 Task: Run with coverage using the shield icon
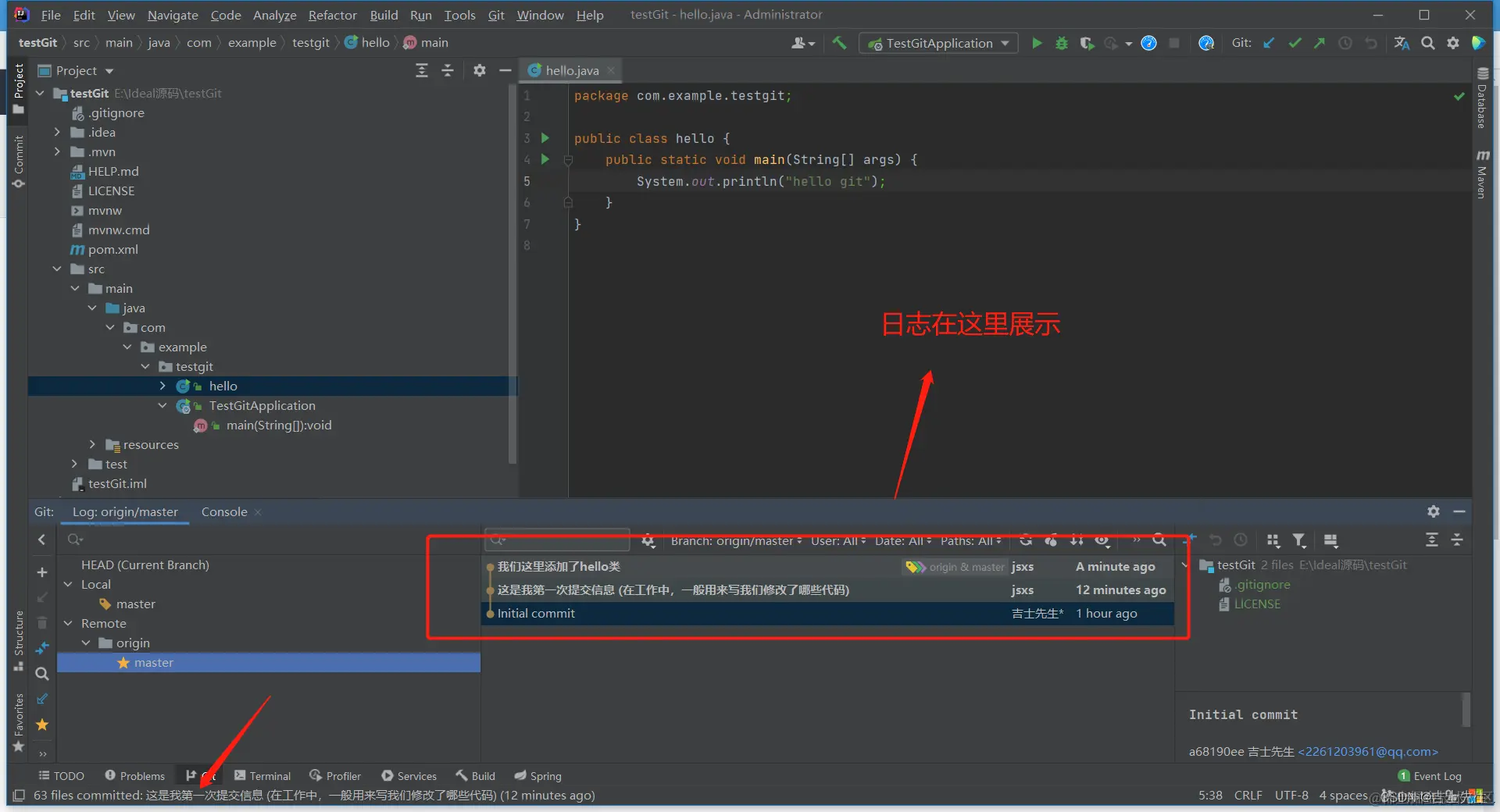[1087, 43]
